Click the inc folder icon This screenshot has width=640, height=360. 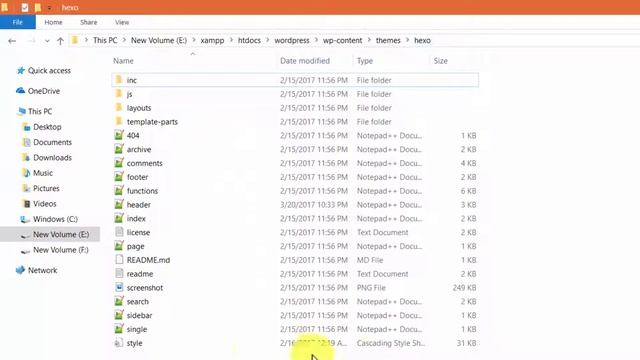point(119,80)
